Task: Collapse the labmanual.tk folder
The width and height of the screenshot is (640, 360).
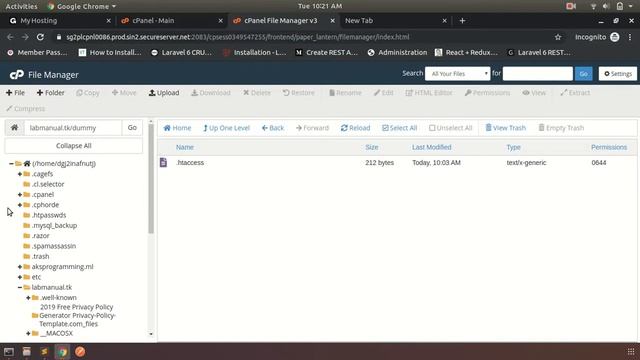Action: [20, 287]
